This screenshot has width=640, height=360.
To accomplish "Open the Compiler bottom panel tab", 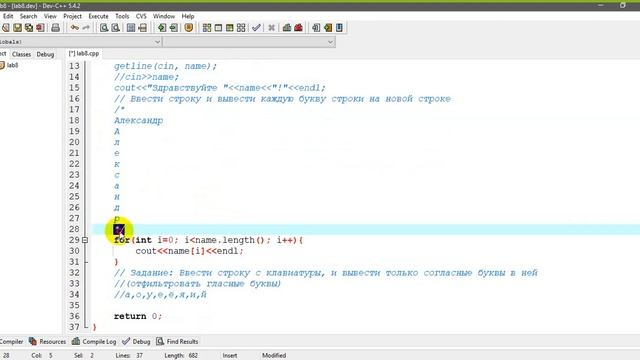I will coord(11,342).
